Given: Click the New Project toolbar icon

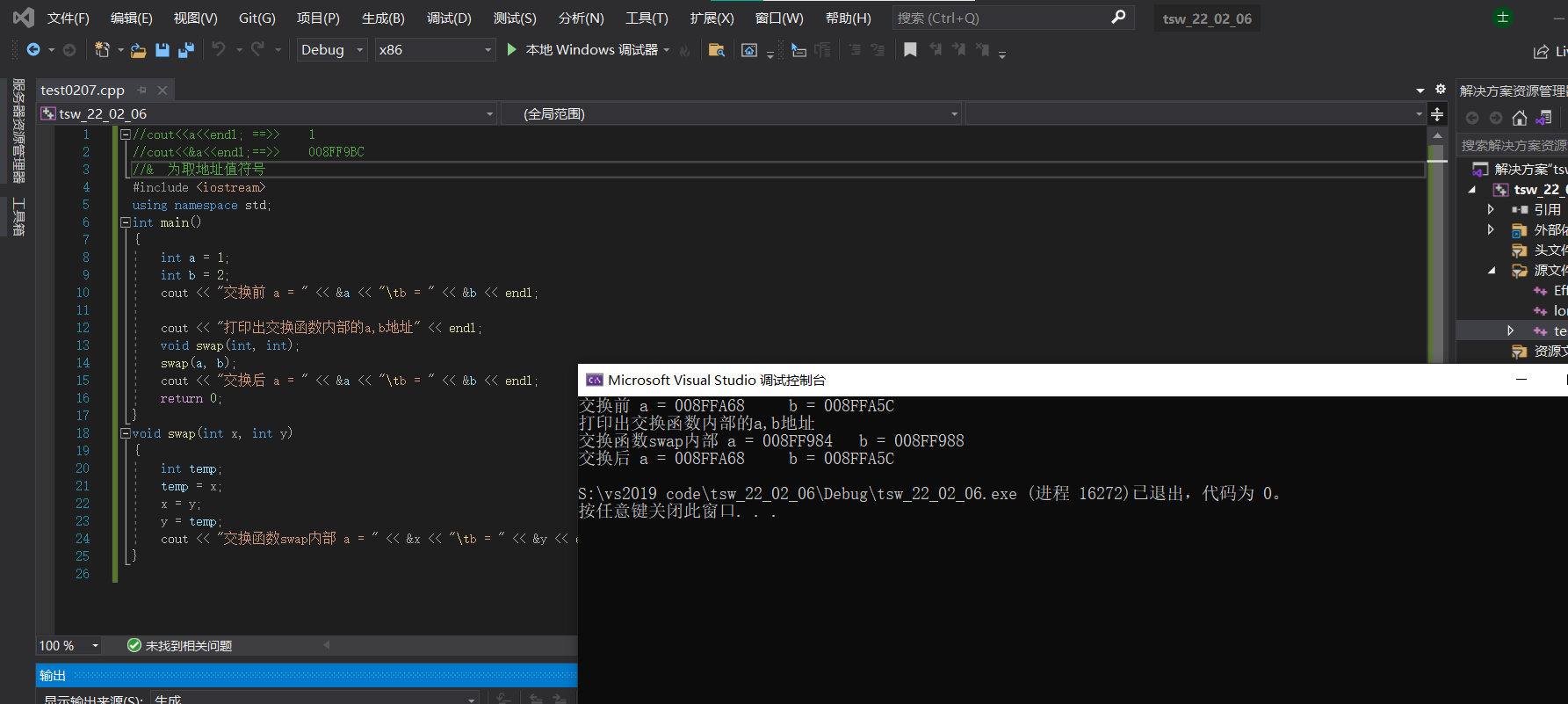Looking at the screenshot, I should [102, 50].
